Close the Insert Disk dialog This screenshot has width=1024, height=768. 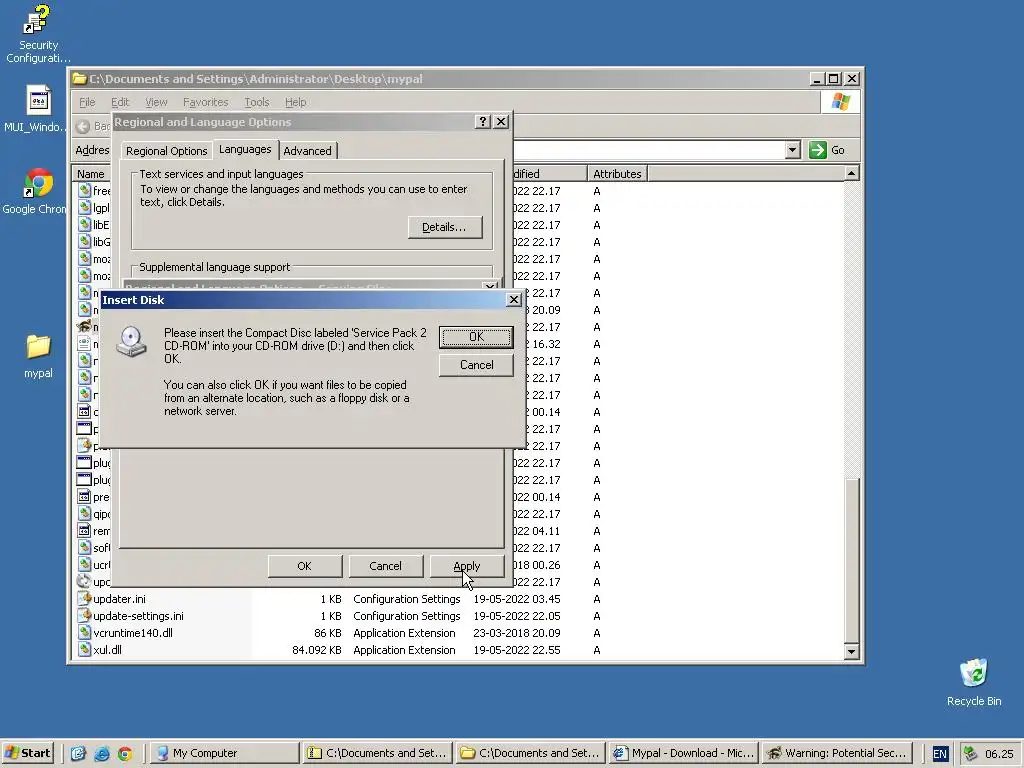point(514,299)
